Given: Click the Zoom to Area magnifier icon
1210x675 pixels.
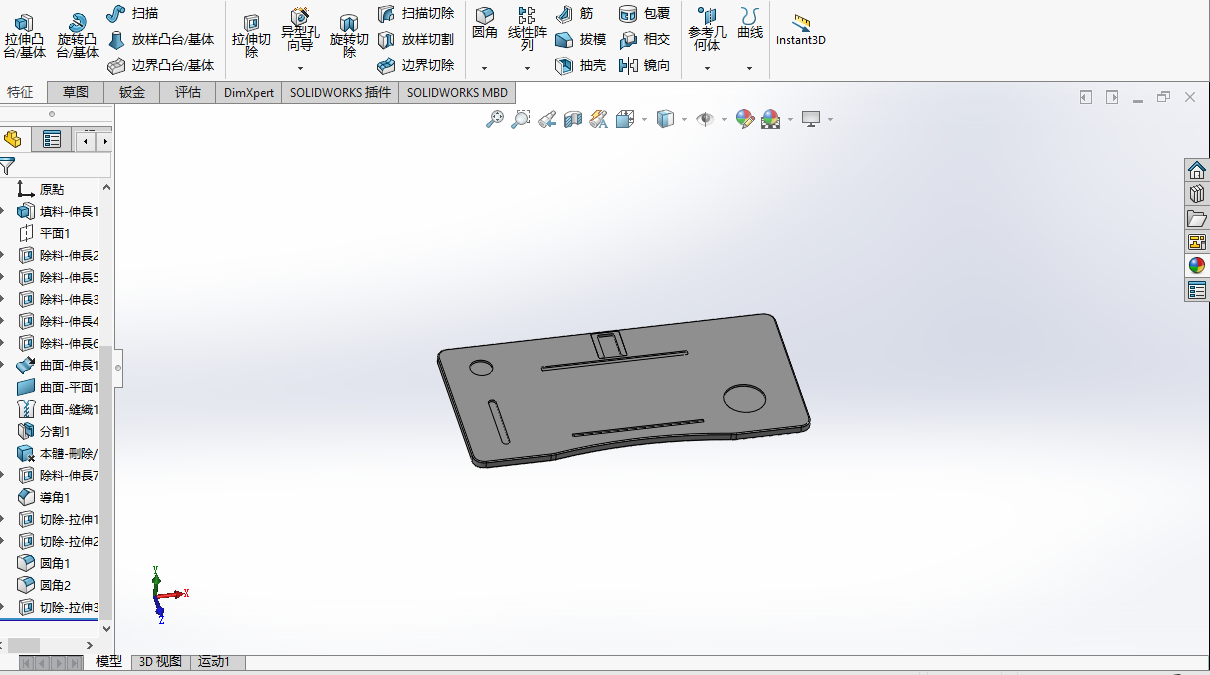Looking at the screenshot, I should 520,119.
